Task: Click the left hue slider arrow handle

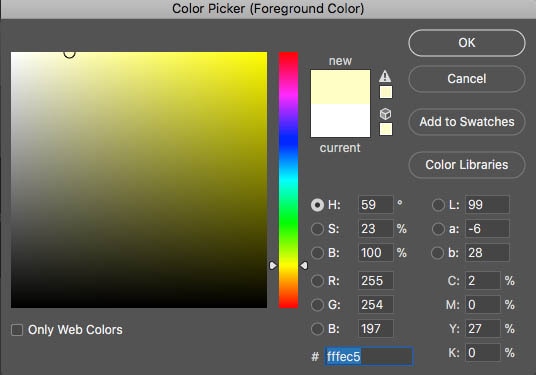Action: pyautogui.click(x=272, y=266)
